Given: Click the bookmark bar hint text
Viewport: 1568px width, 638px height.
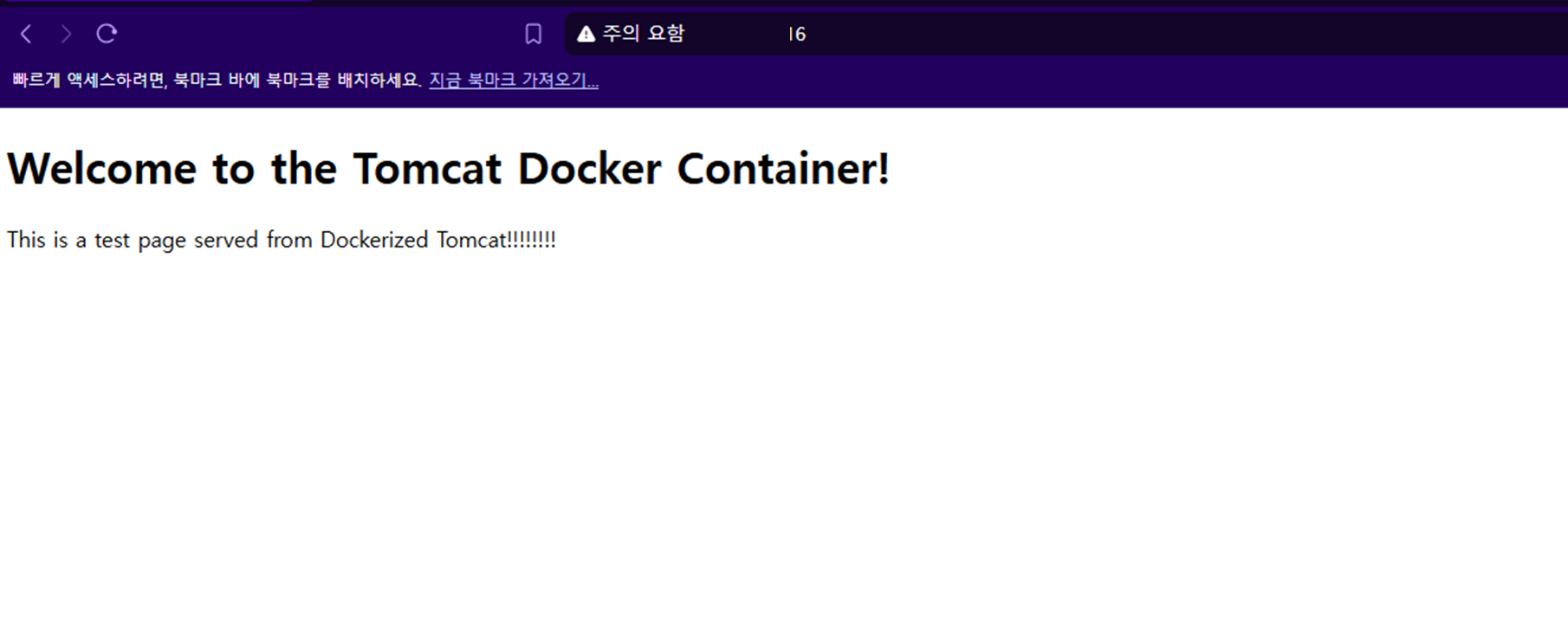Looking at the screenshot, I should (217, 80).
